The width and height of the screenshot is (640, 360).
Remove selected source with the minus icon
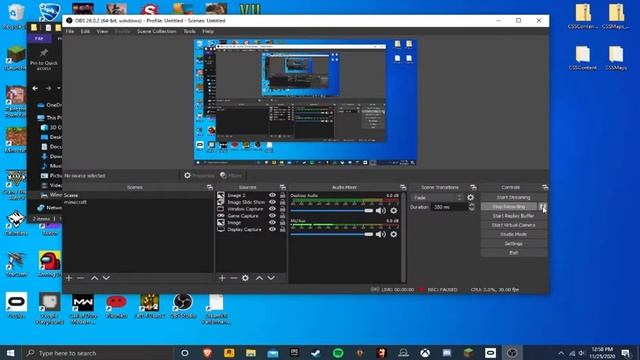[x=233, y=278]
